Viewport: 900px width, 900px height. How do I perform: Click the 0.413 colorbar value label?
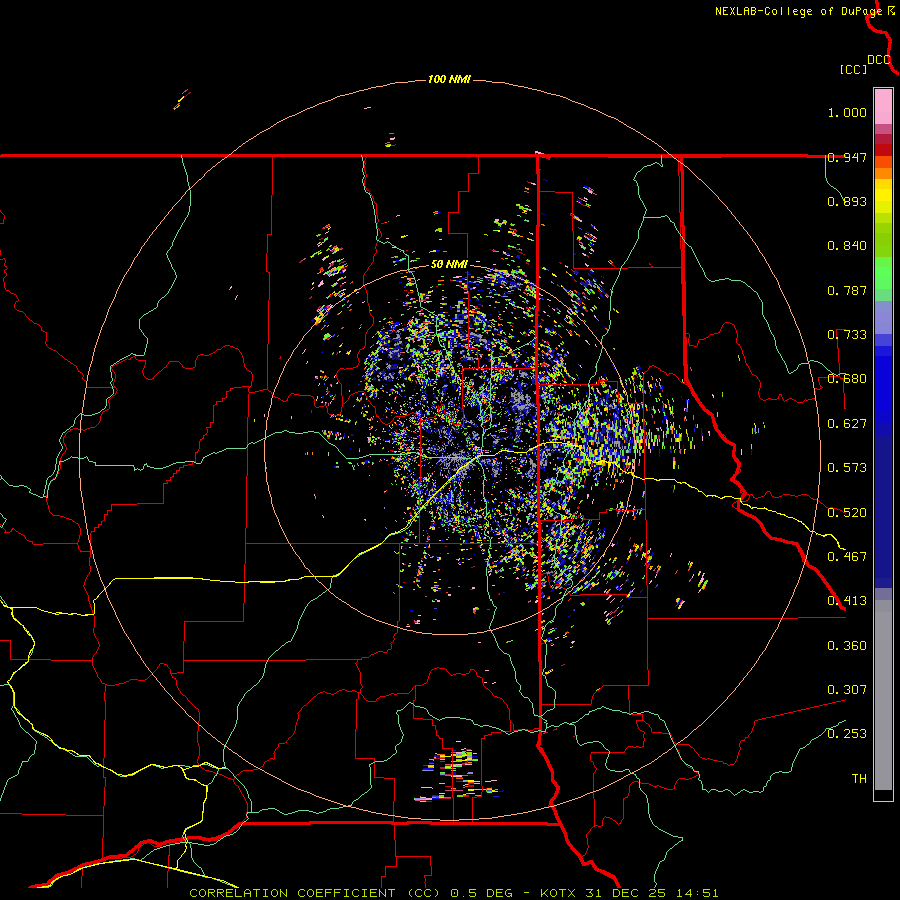(847, 601)
